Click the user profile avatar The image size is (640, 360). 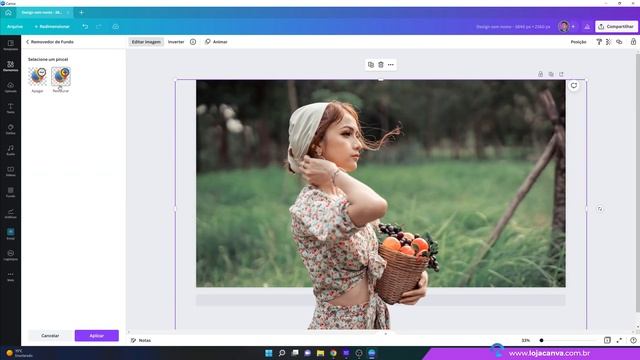564,27
